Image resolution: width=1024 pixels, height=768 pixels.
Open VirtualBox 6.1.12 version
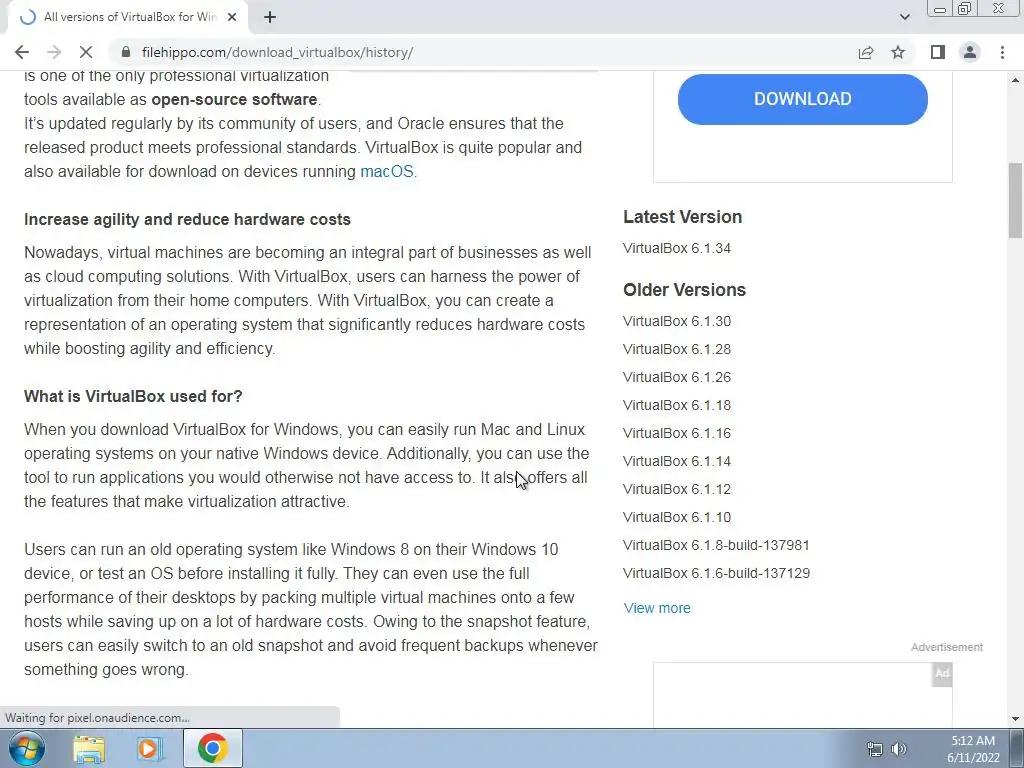click(677, 490)
